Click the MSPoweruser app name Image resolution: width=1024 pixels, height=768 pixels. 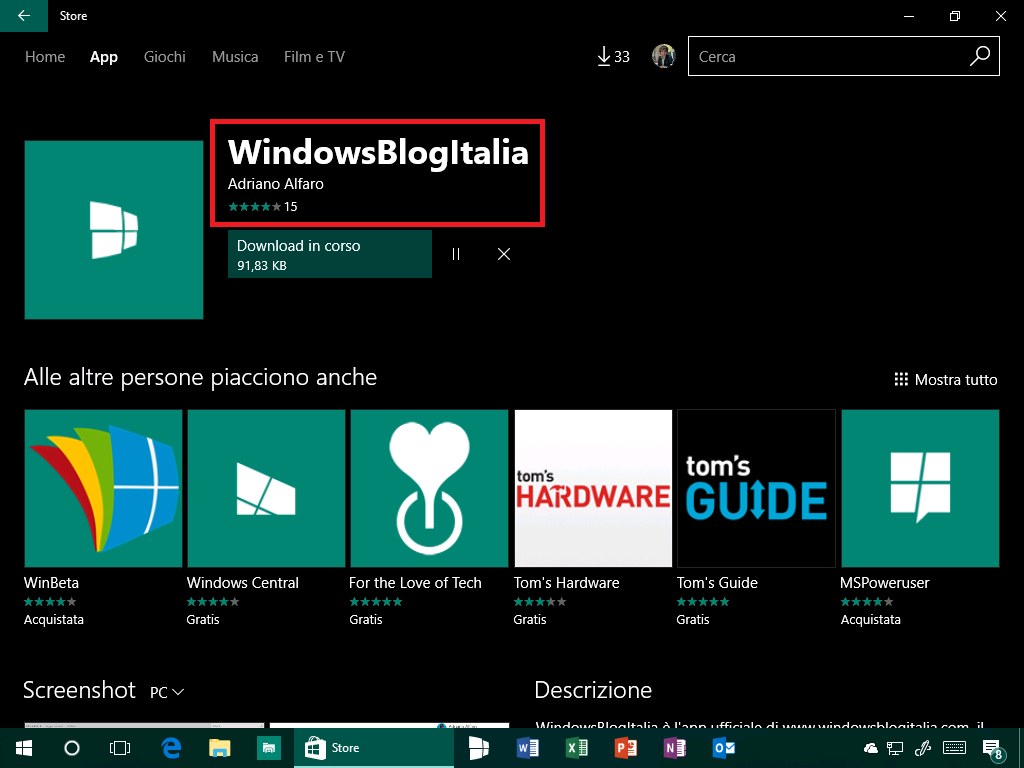pos(885,583)
